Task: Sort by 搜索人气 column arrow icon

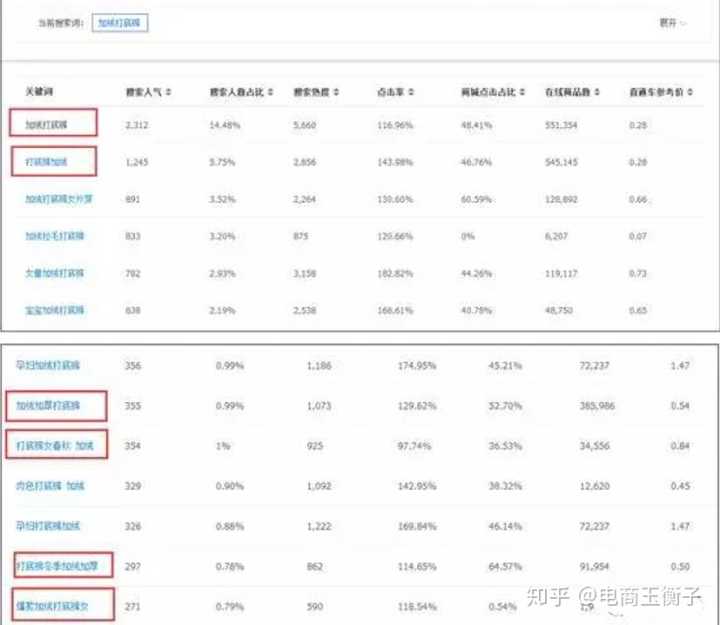Action: tap(168, 92)
